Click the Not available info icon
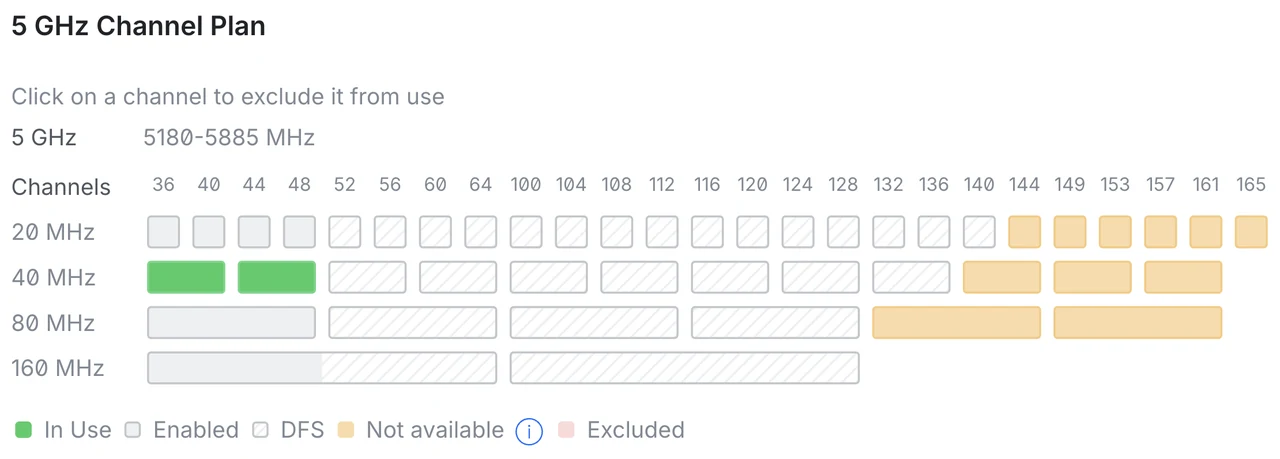1280x459 pixels. (x=529, y=431)
